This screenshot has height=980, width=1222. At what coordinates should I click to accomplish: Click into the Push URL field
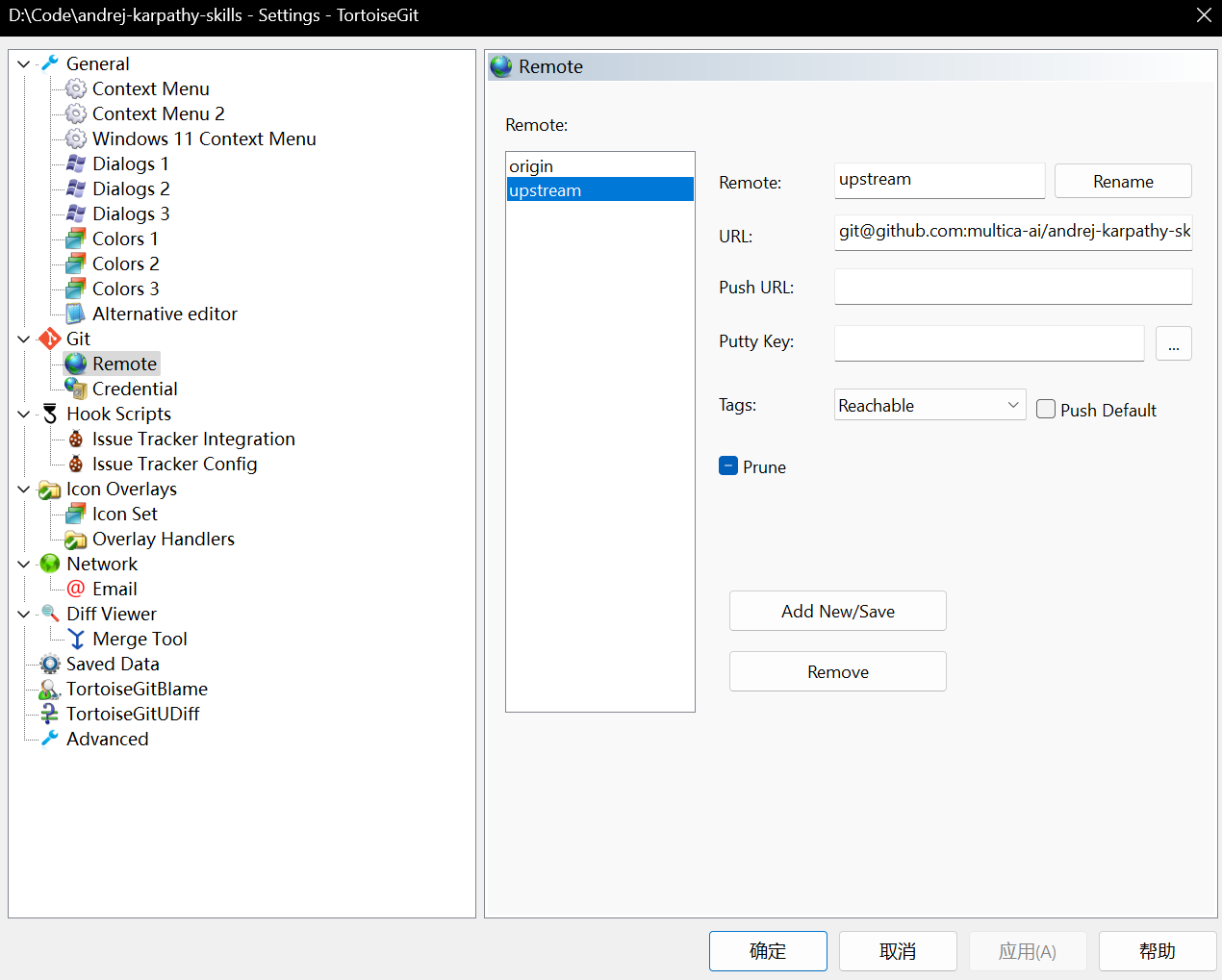coord(1013,287)
